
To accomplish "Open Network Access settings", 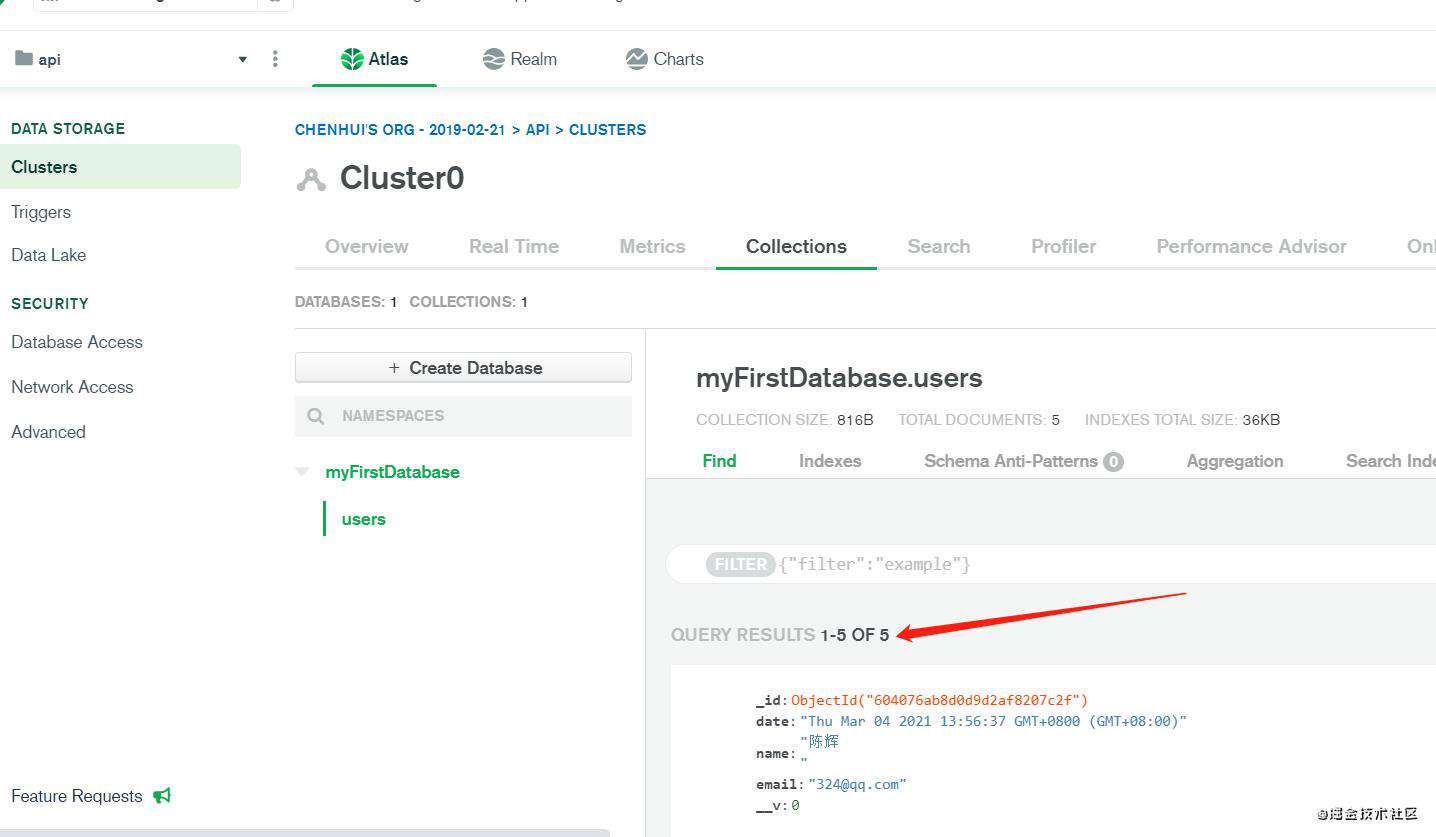I will click(72, 387).
